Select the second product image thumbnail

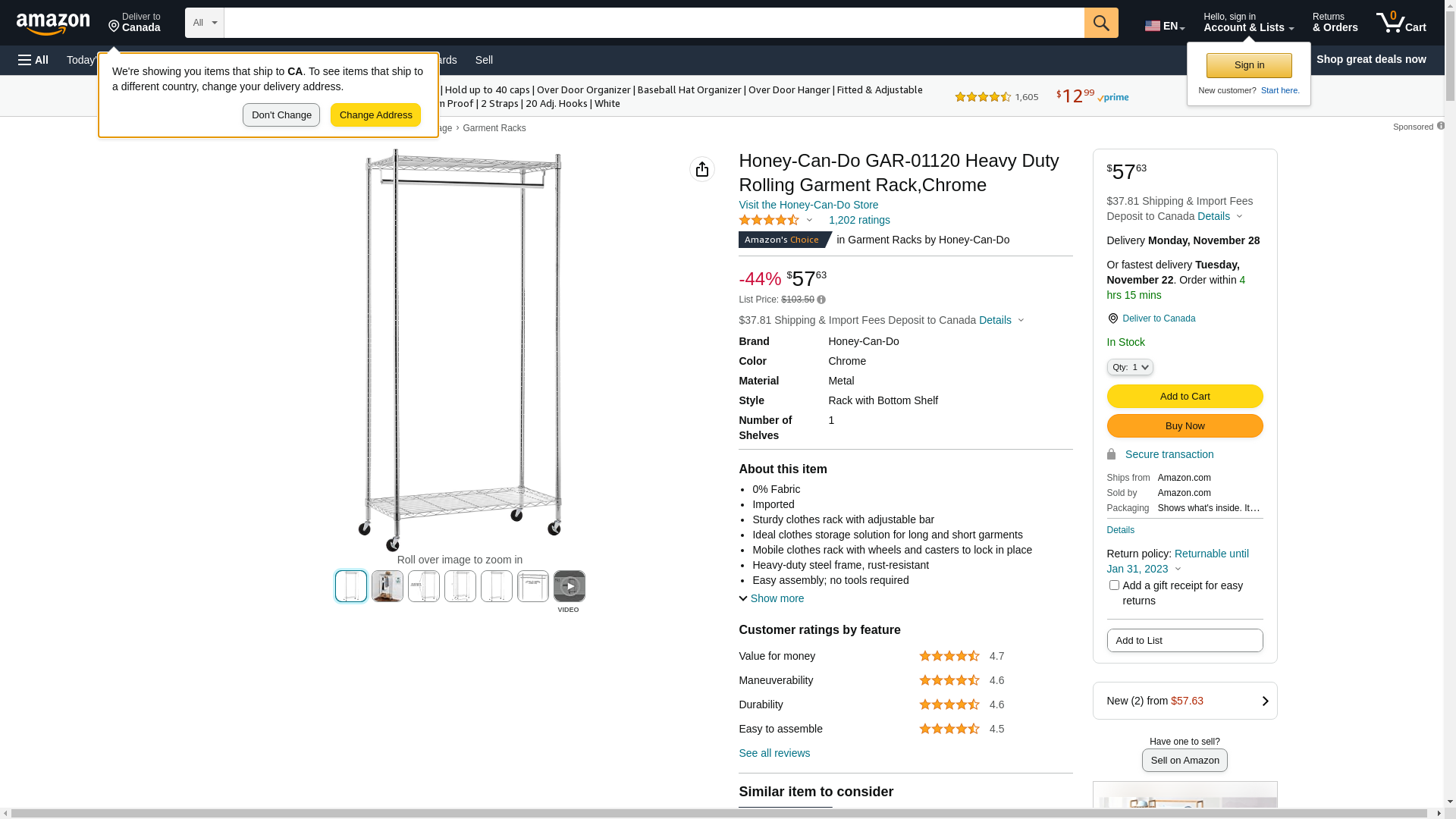pos(388,586)
